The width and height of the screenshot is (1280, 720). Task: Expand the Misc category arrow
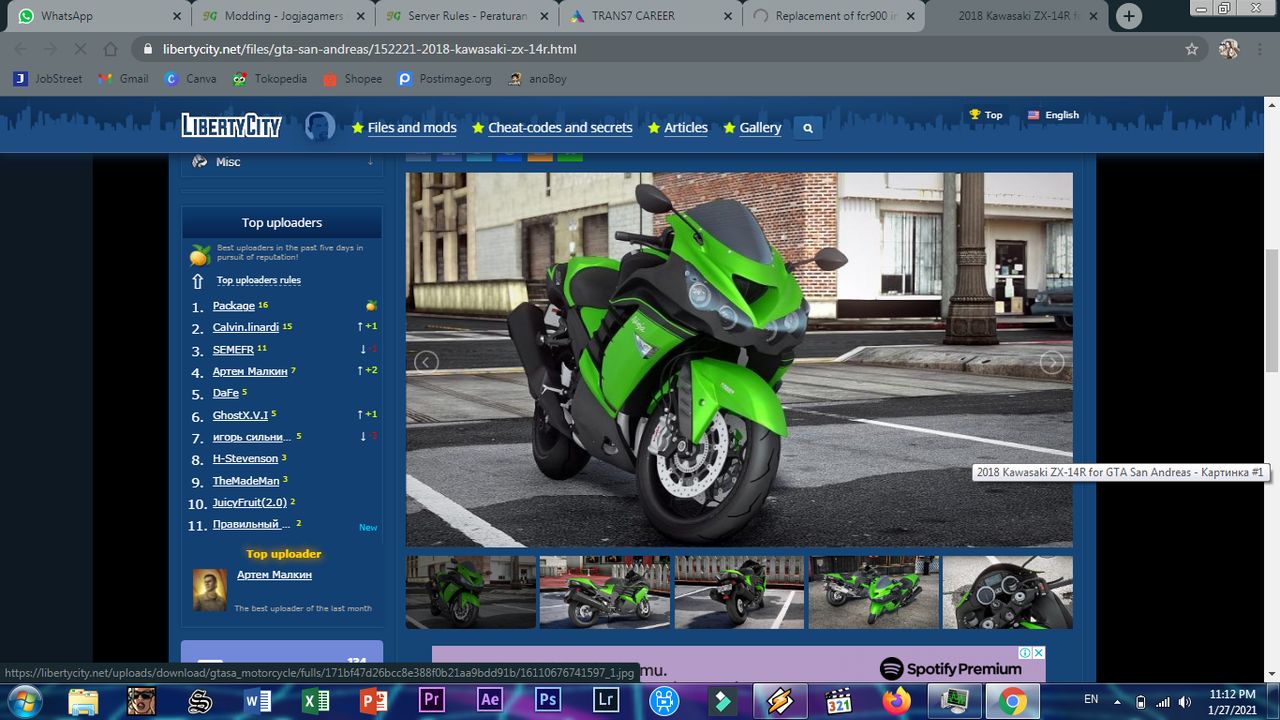370,162
